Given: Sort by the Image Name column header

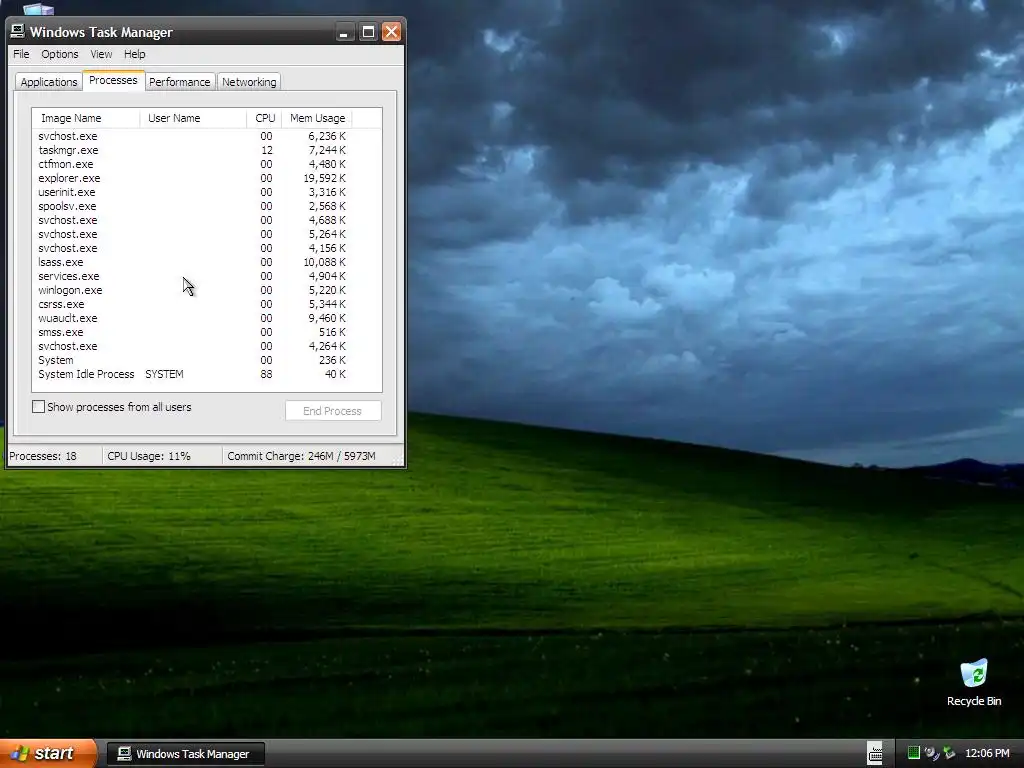Looking at the screenshot, I should pyautogui.click(x=86, y=118).
